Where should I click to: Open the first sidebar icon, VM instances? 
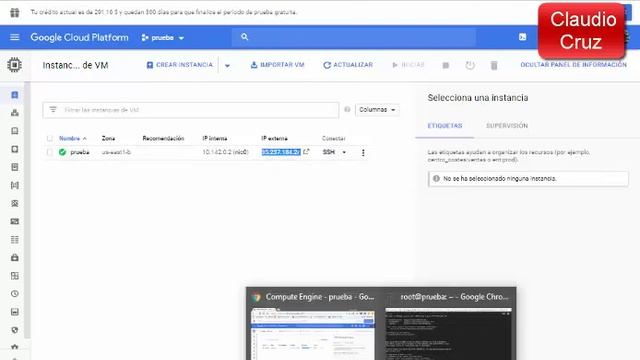tap(15, 95)
